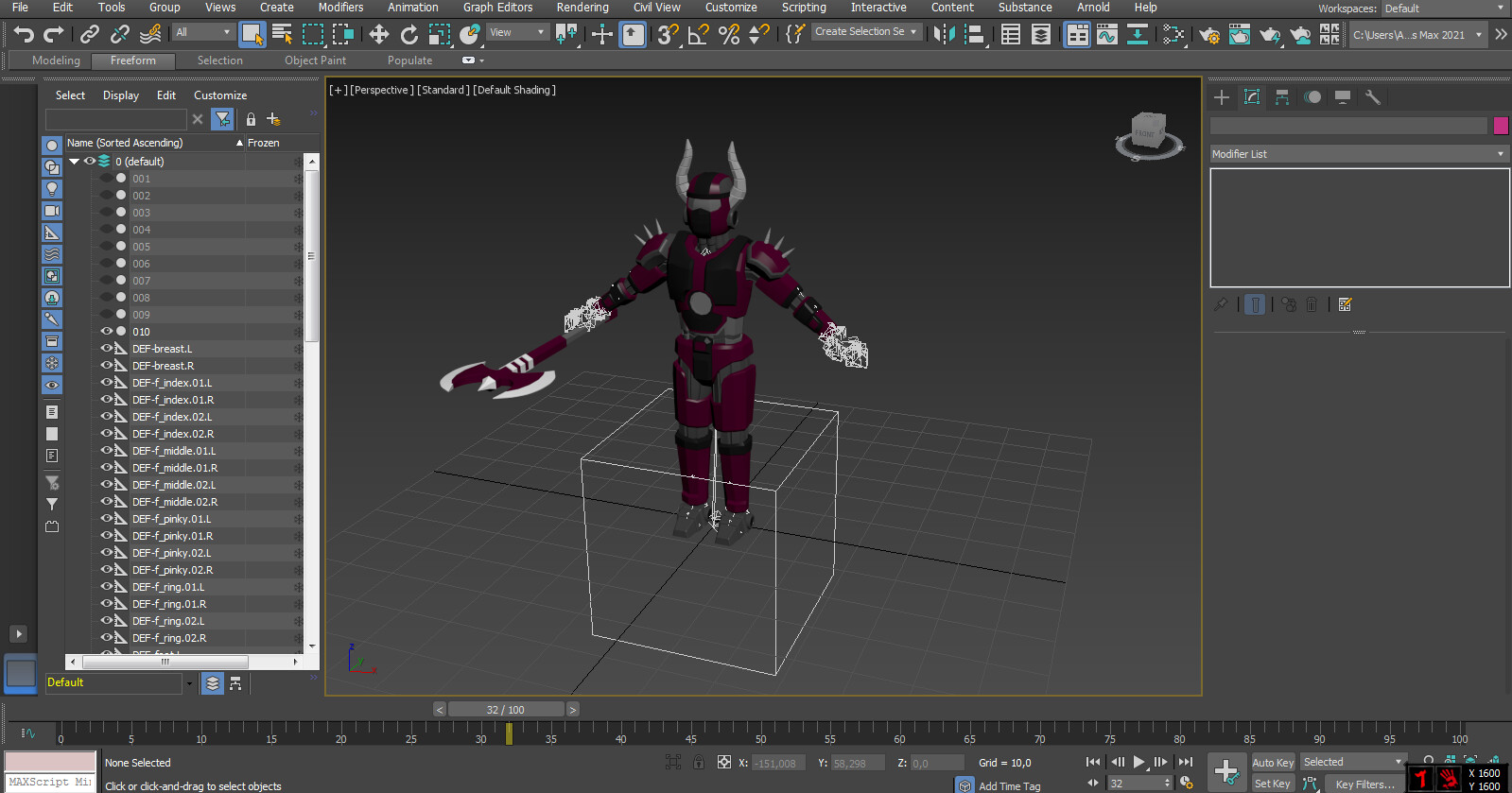Activate the Select and Rotate tool

point(408,35)
